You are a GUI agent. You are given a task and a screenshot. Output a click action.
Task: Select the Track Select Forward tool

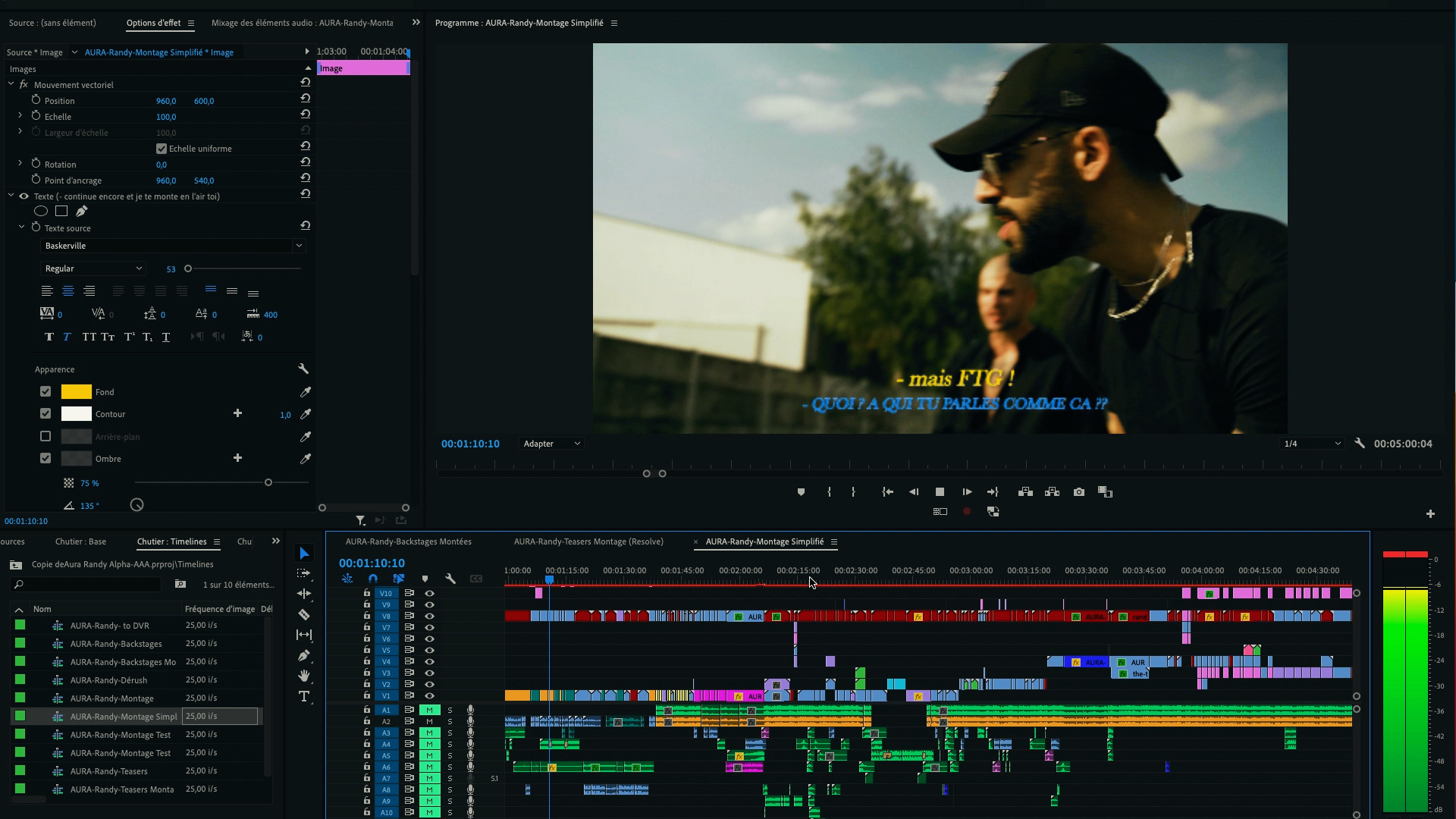point(304,573)
